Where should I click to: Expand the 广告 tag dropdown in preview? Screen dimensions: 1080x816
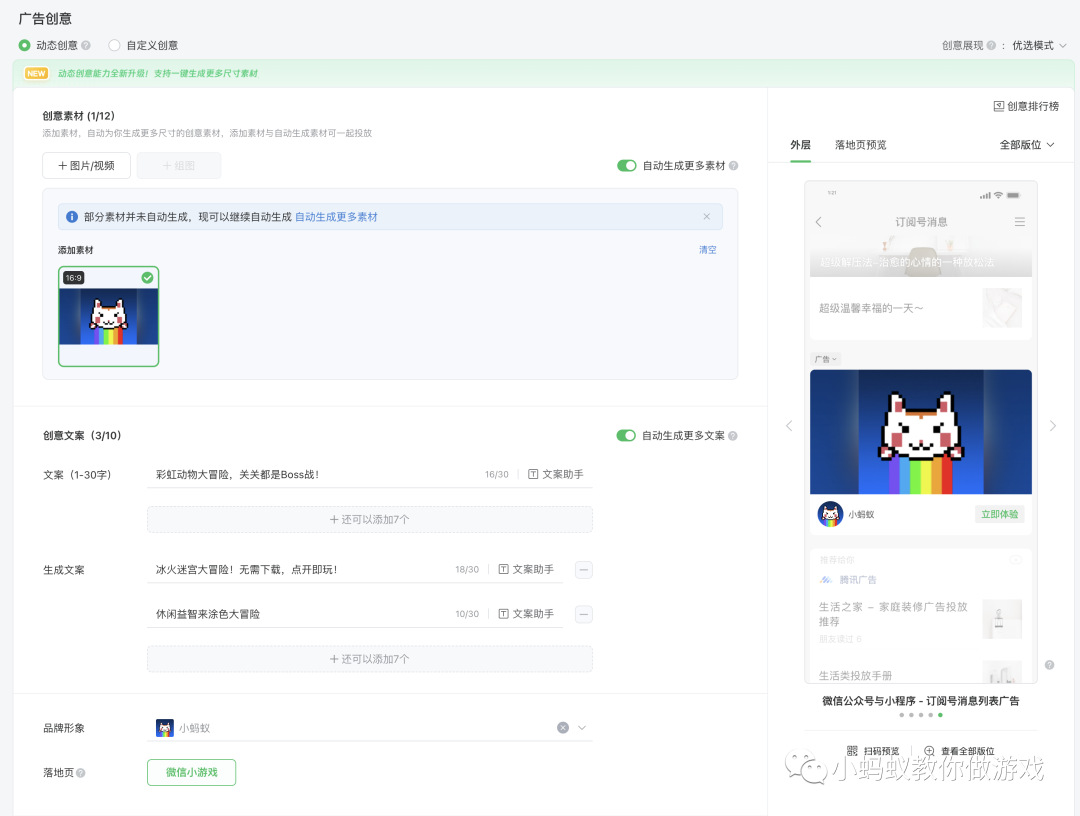[825, 359]
